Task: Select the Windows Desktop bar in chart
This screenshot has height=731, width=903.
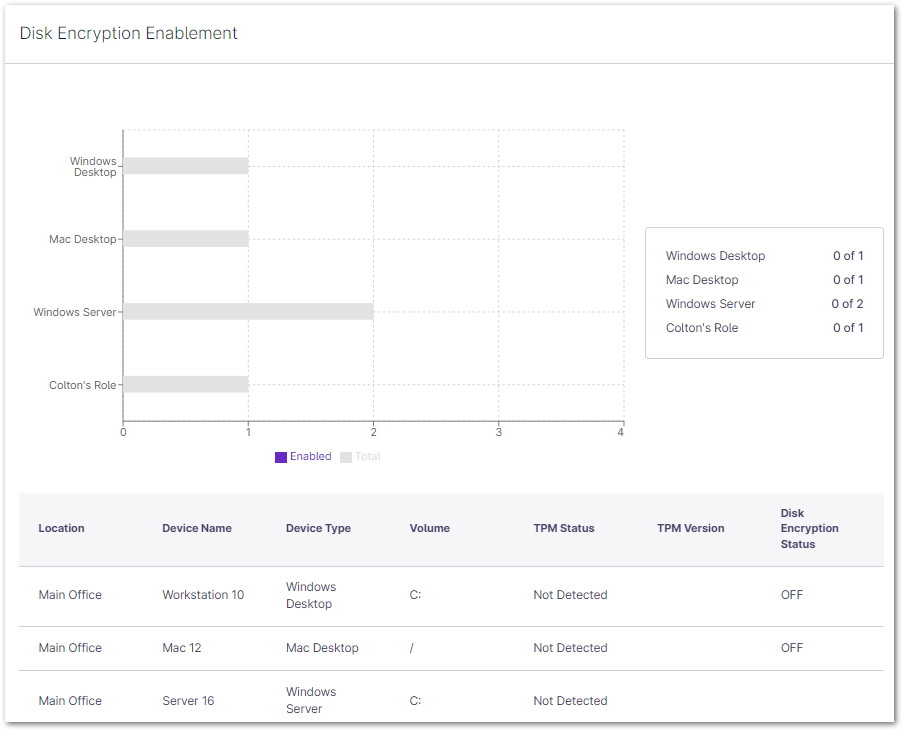Action: [x=186, y=166]
